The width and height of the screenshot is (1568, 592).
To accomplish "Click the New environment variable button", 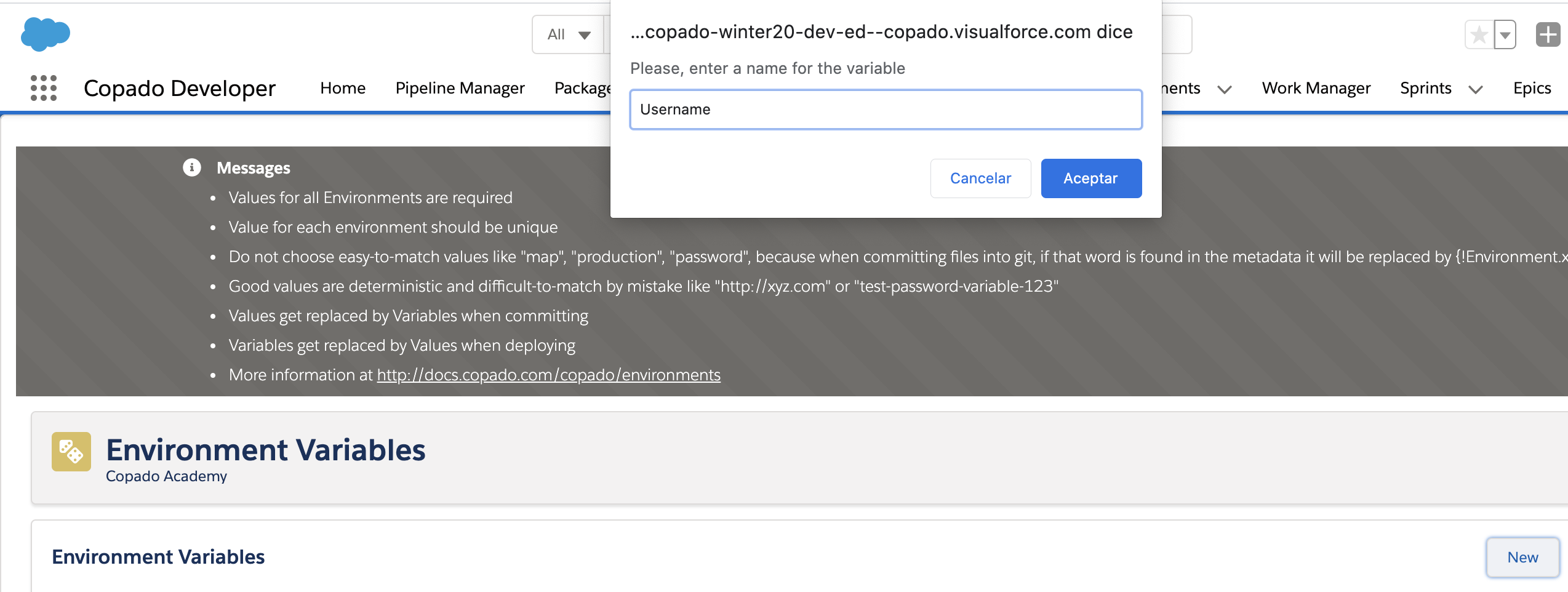I will (1522, 557).
